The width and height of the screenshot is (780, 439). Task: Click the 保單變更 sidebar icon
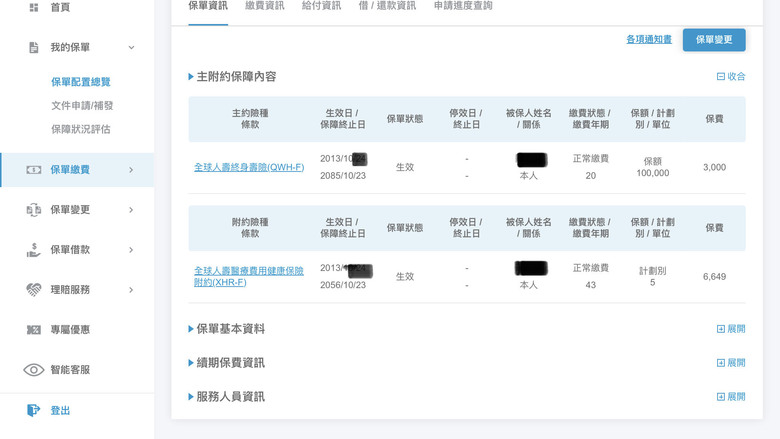(x=34, y=210)
